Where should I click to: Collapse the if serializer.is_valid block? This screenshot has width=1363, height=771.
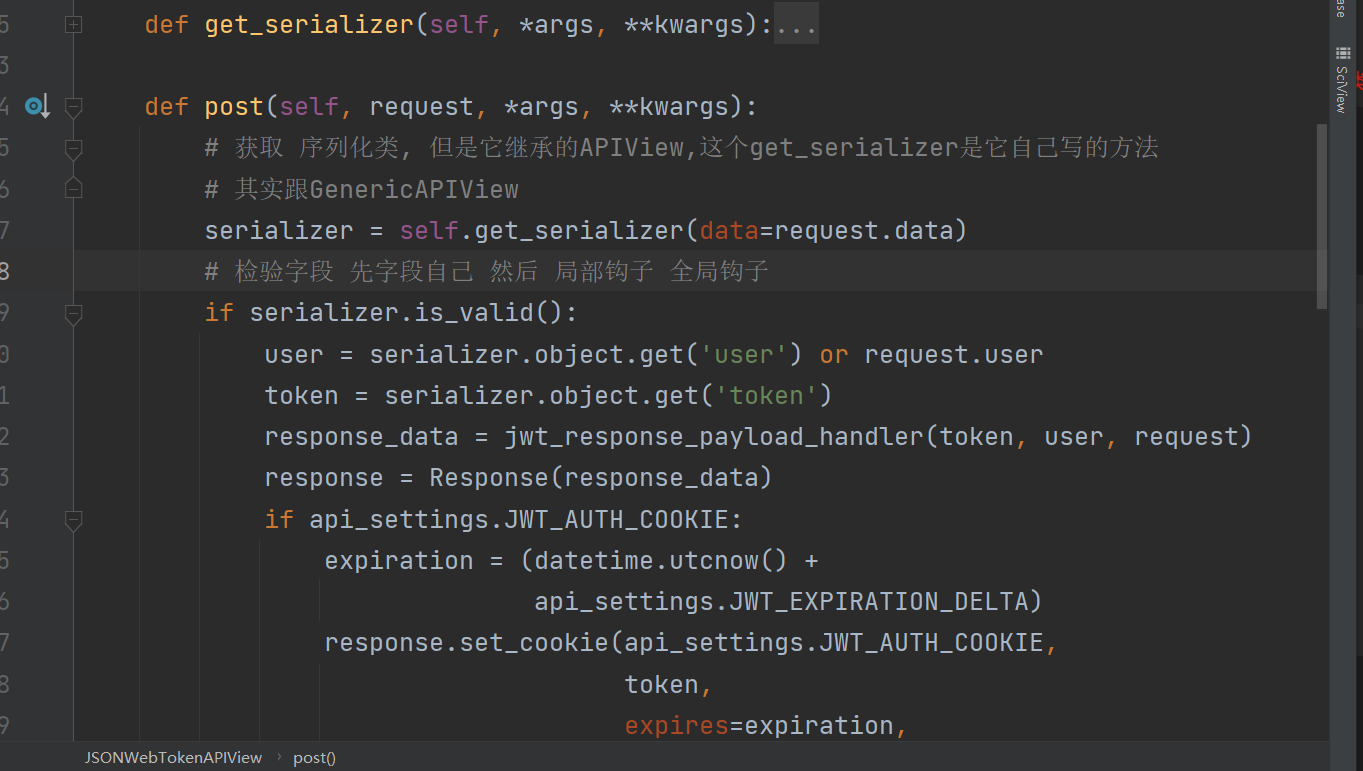(x=73, y=313)
